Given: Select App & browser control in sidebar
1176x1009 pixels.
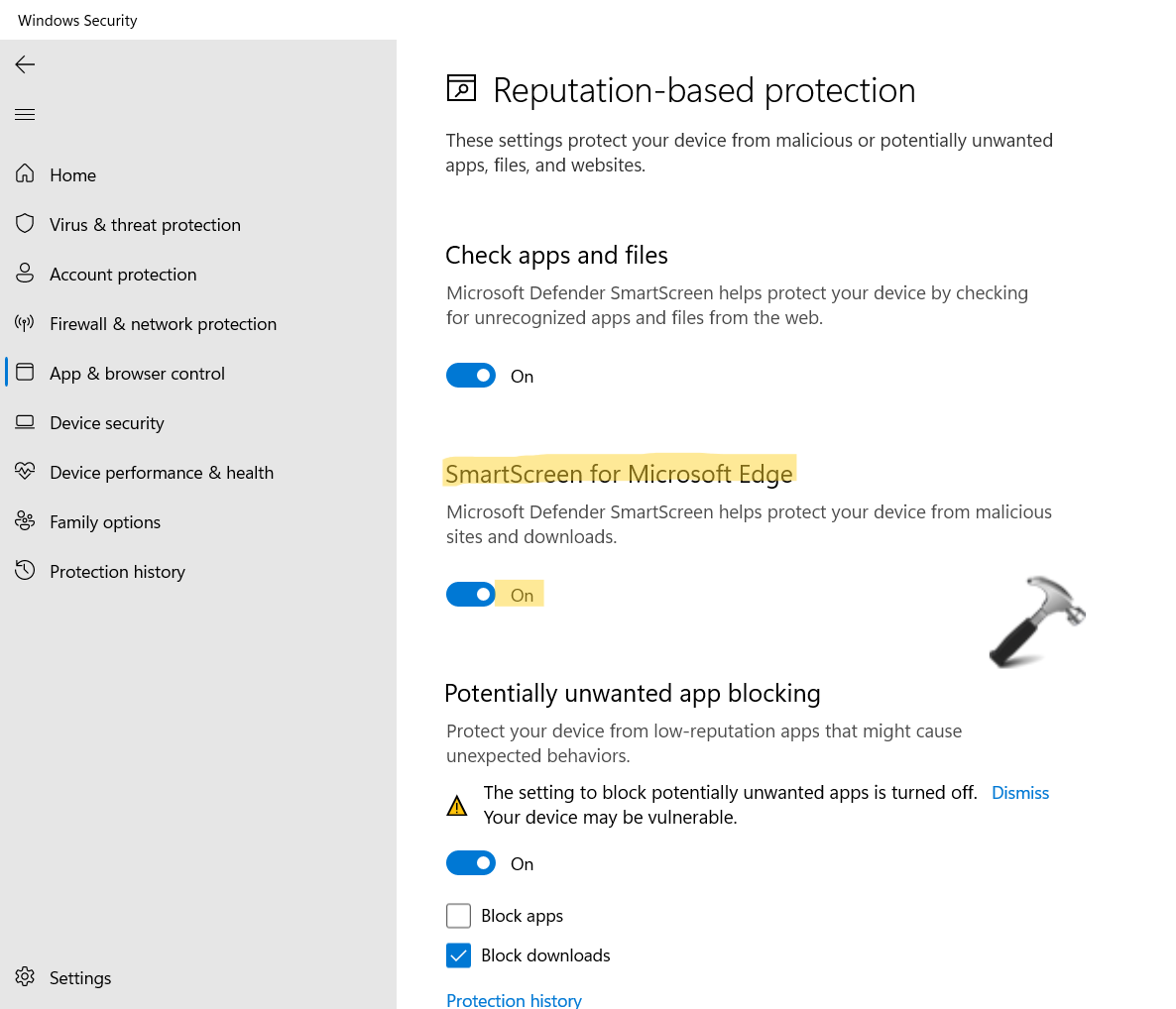Looking at the screenshot, I should [x=137, y=374].
